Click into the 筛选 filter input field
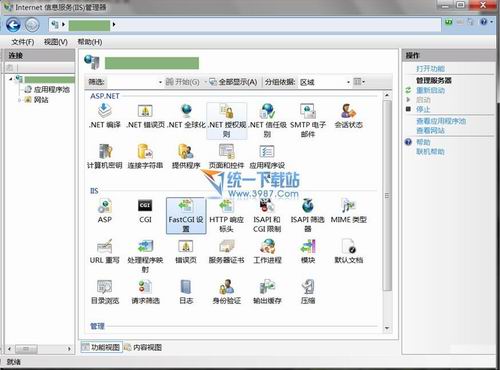This screenshot has height=370, width=500. click(131, 82)
